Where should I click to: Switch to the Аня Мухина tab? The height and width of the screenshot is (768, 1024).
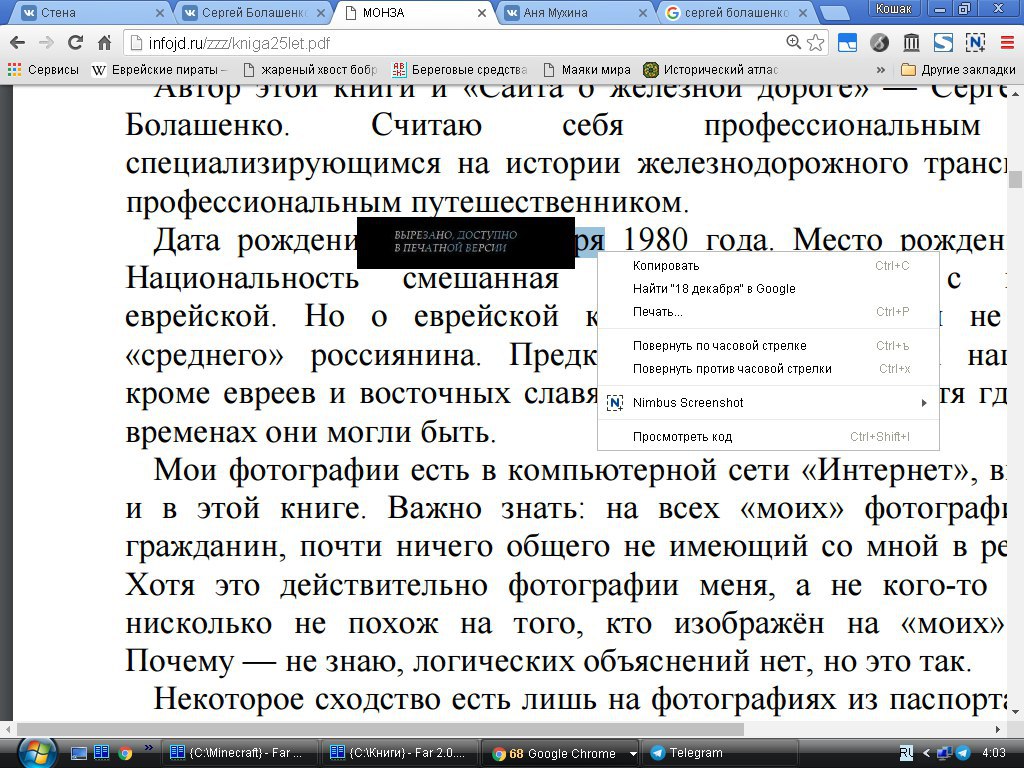575,12
